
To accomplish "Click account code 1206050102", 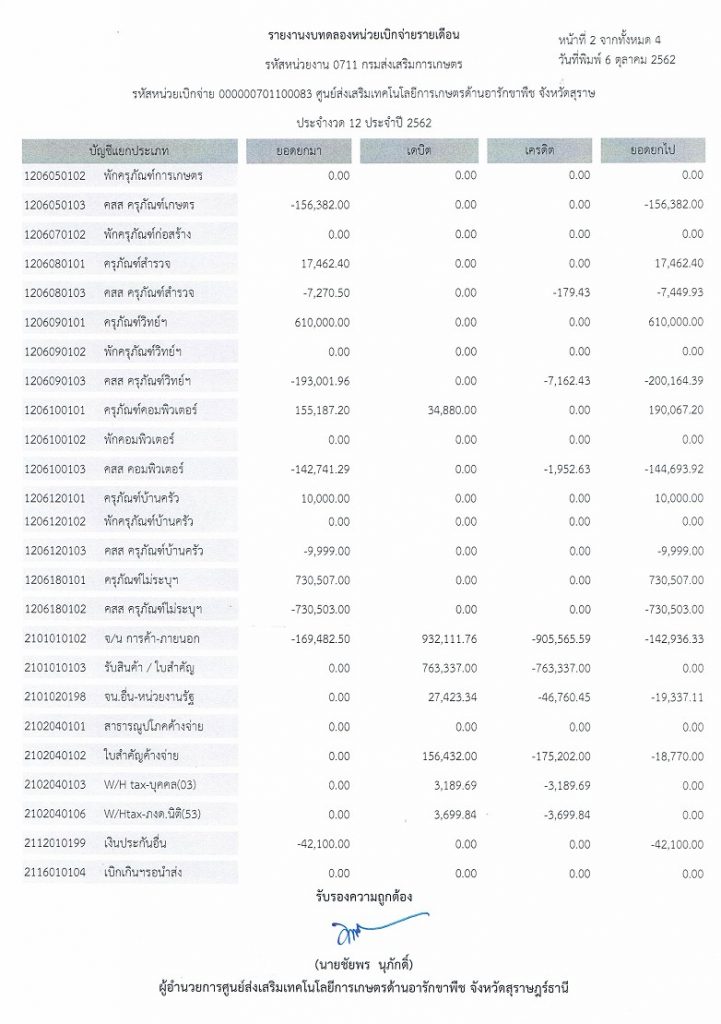I will (55, 176).
